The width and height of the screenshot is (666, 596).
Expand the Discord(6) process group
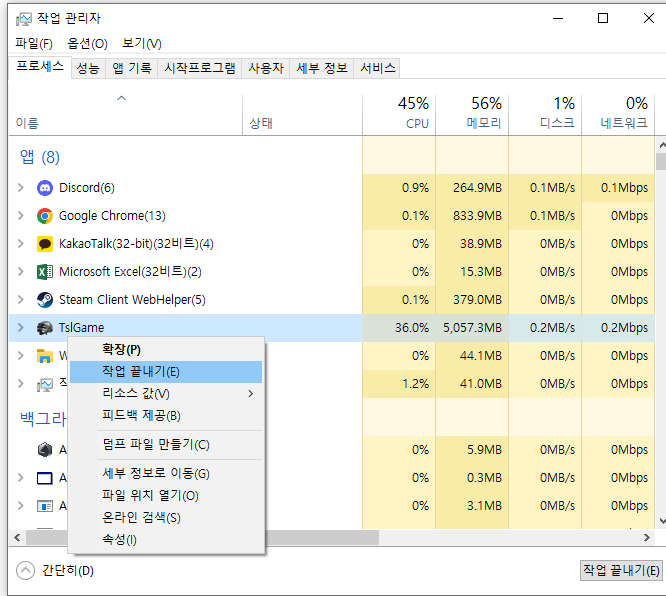click(x=20, y=188)
